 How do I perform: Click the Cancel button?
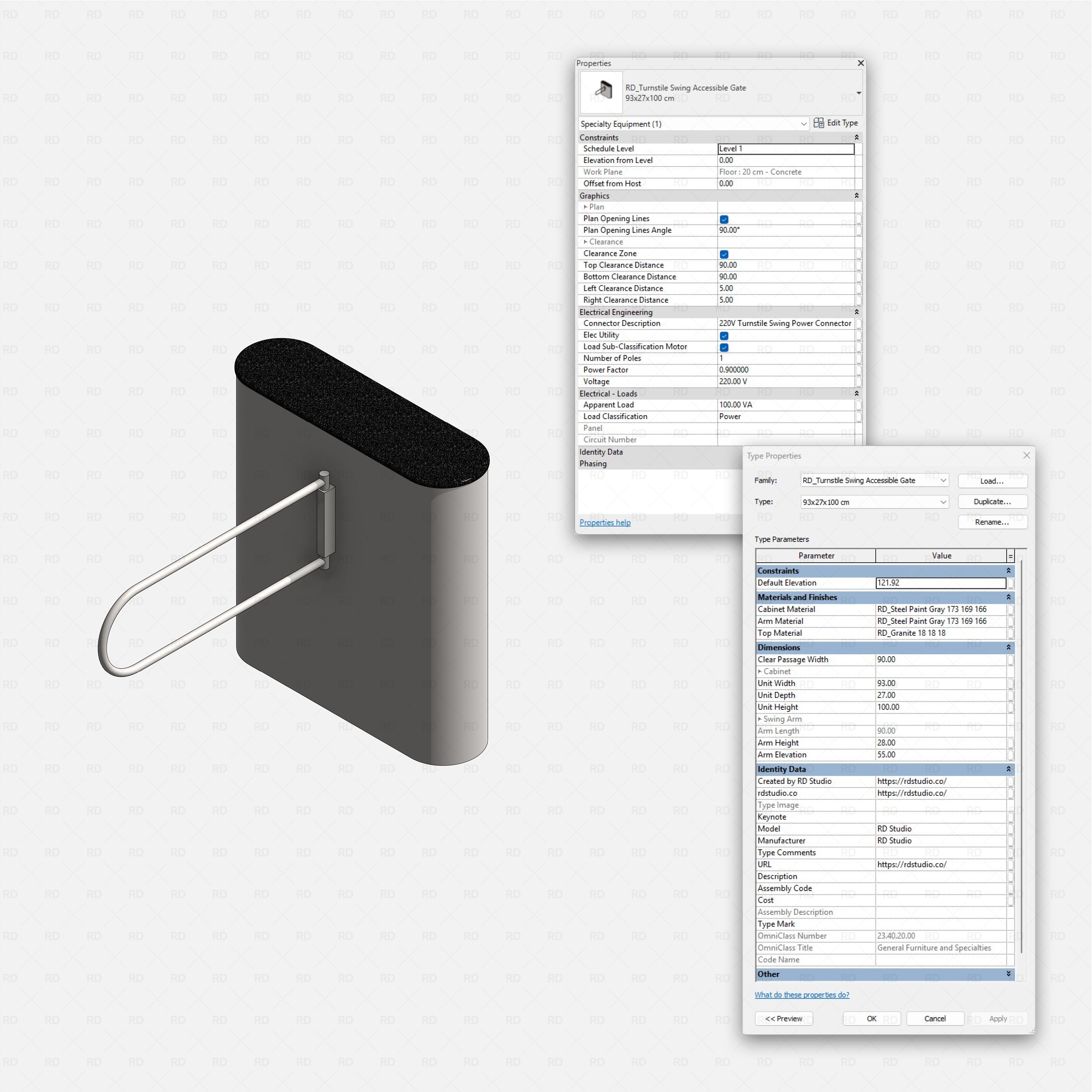coord(935,1019)
